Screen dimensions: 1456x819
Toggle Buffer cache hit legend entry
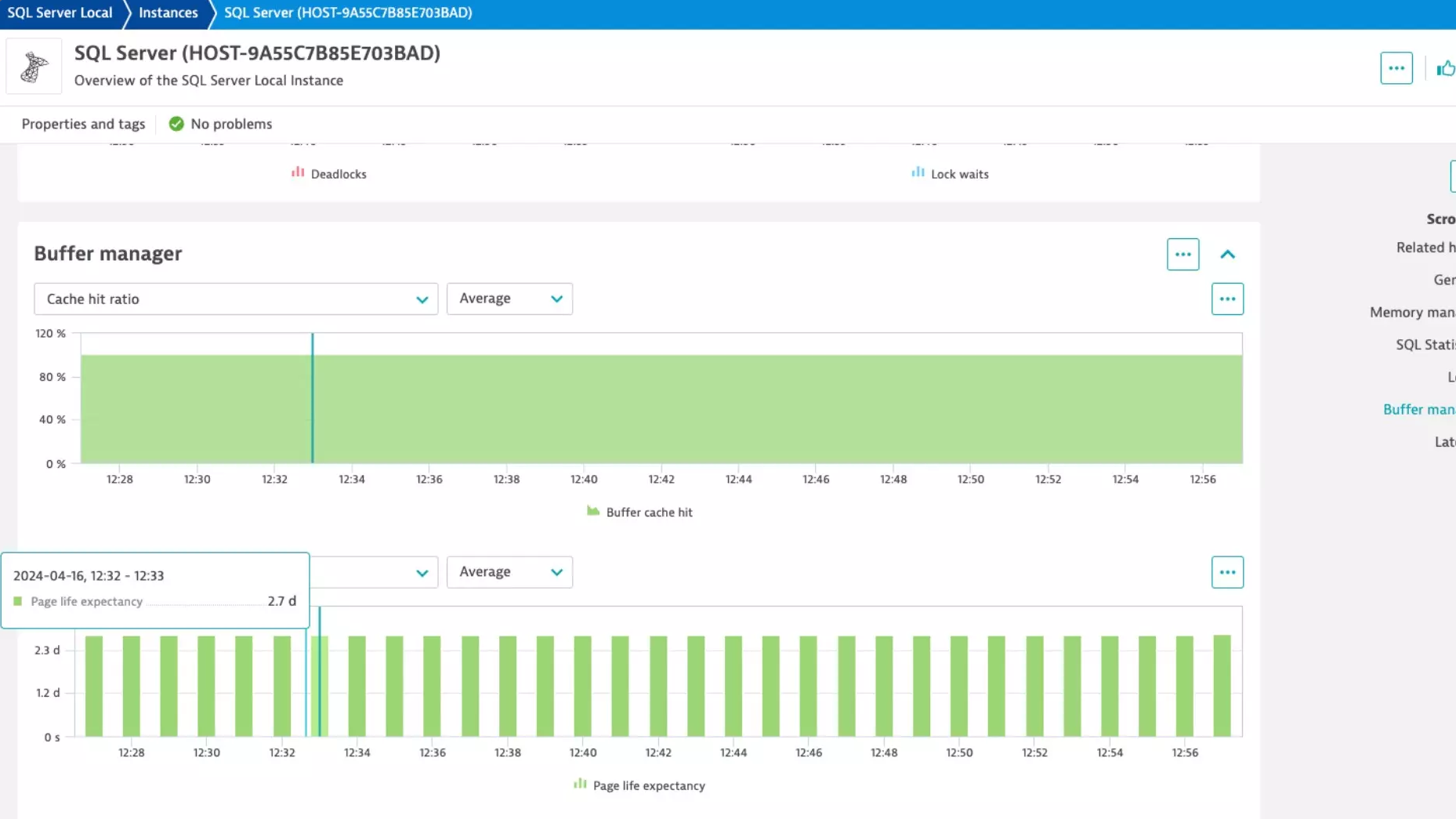639,512
